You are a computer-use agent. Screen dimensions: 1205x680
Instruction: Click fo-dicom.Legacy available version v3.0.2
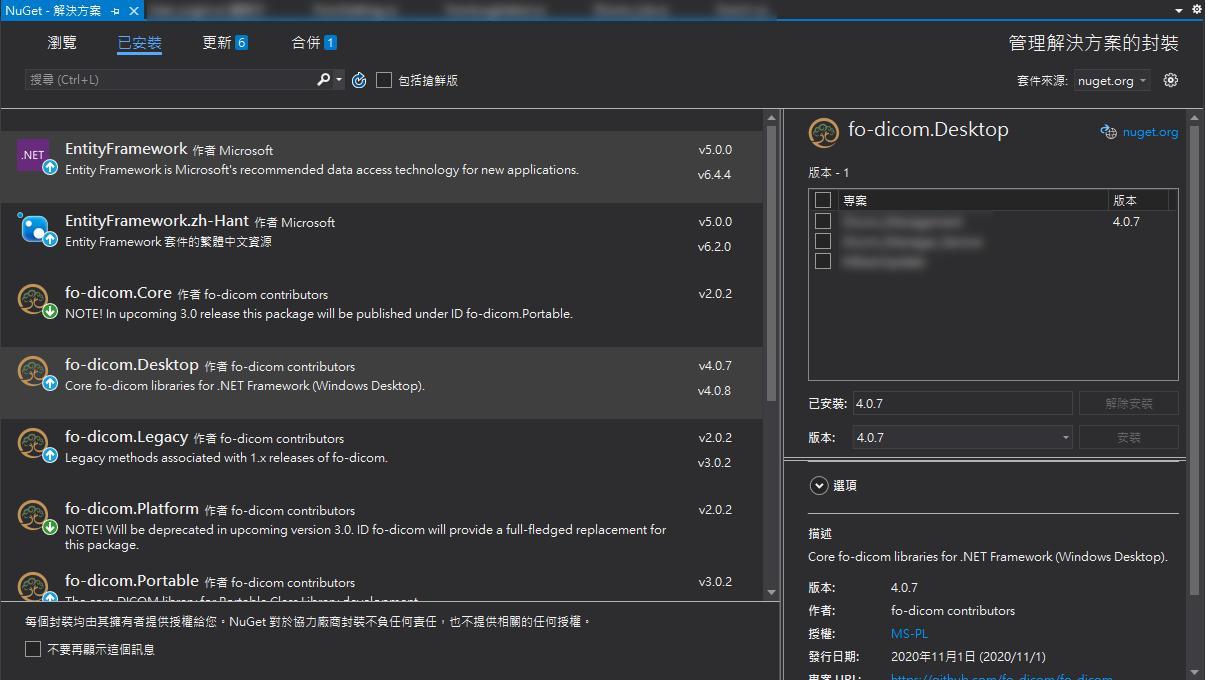[x=714, y=463]
